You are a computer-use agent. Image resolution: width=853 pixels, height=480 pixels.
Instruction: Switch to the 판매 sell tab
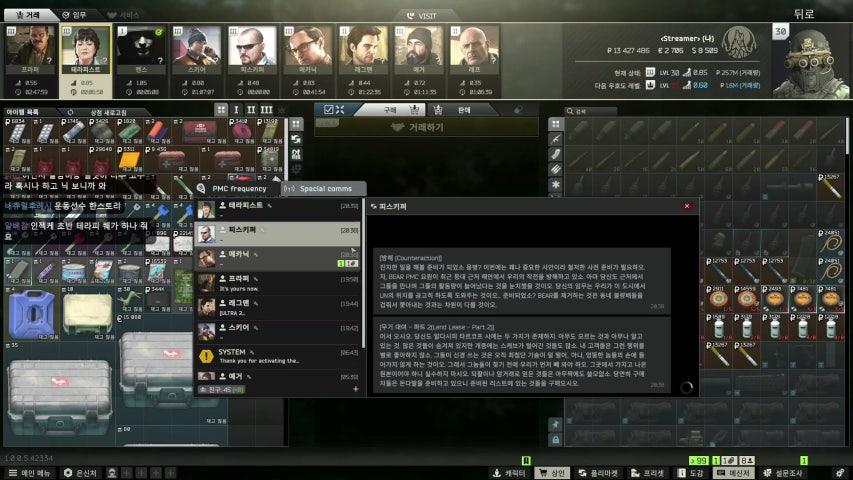(x=462, y=109)
